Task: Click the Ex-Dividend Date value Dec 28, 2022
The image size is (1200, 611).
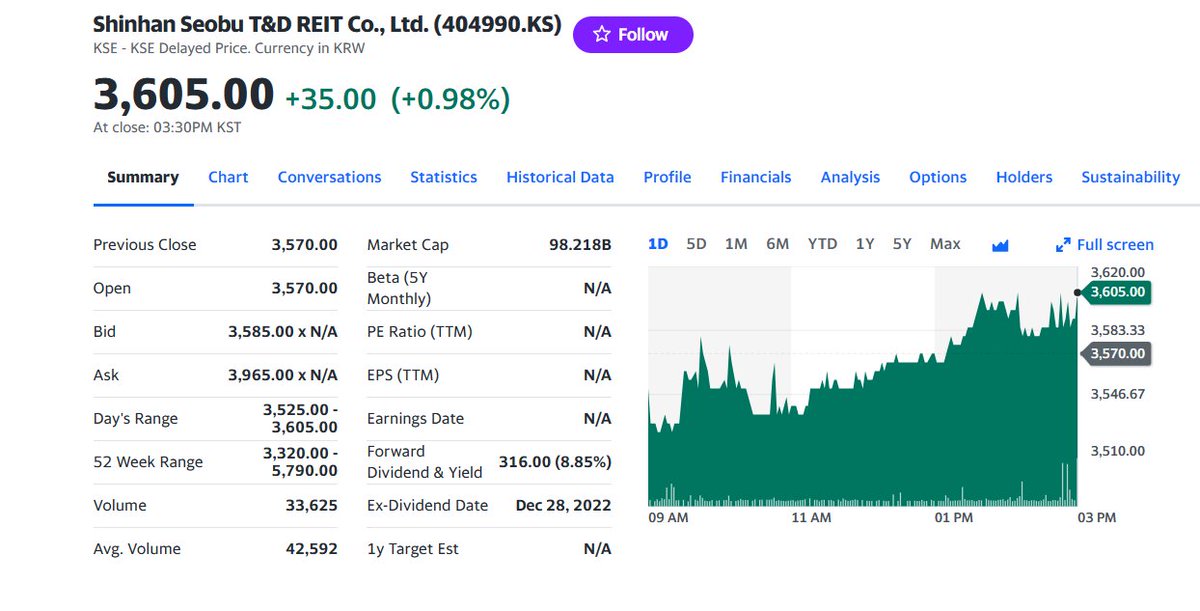Action: [564, 506]
